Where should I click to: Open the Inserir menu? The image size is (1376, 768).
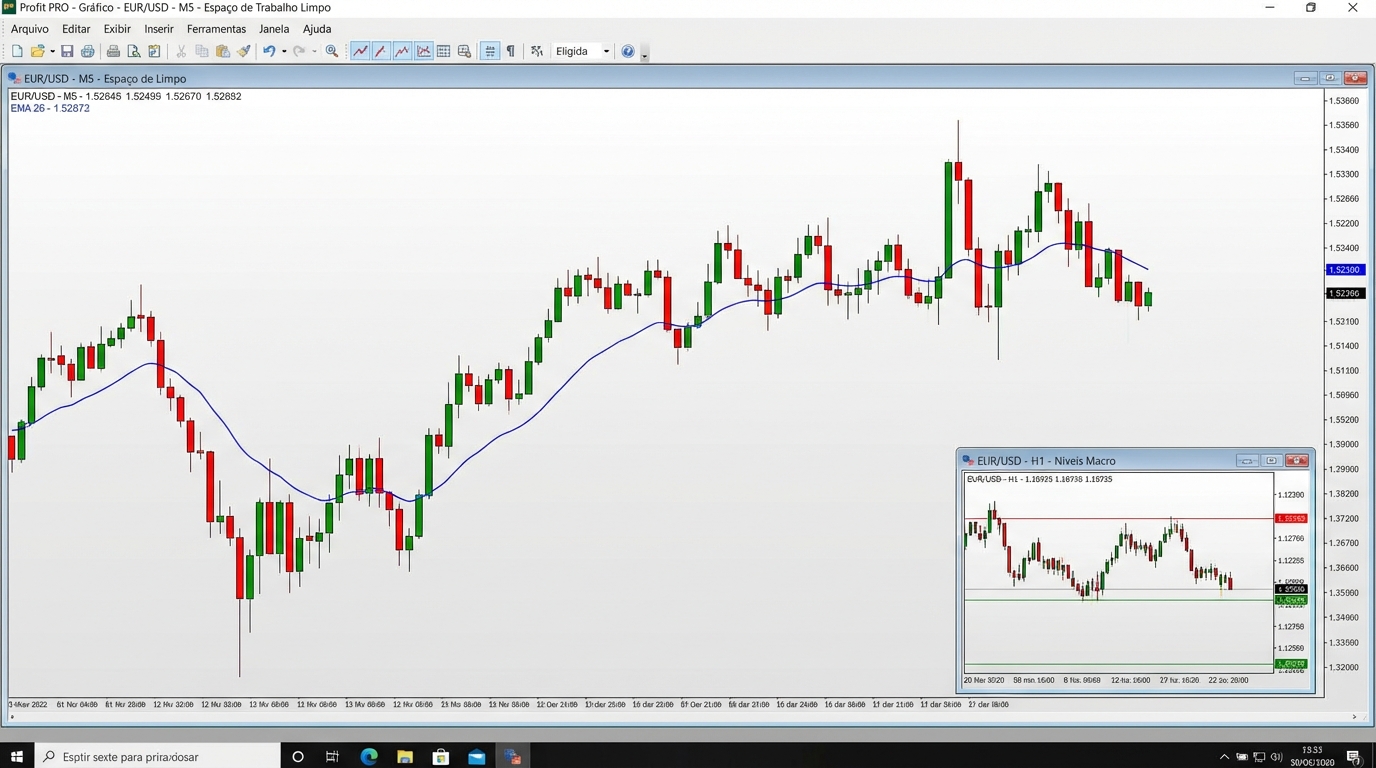158,29
